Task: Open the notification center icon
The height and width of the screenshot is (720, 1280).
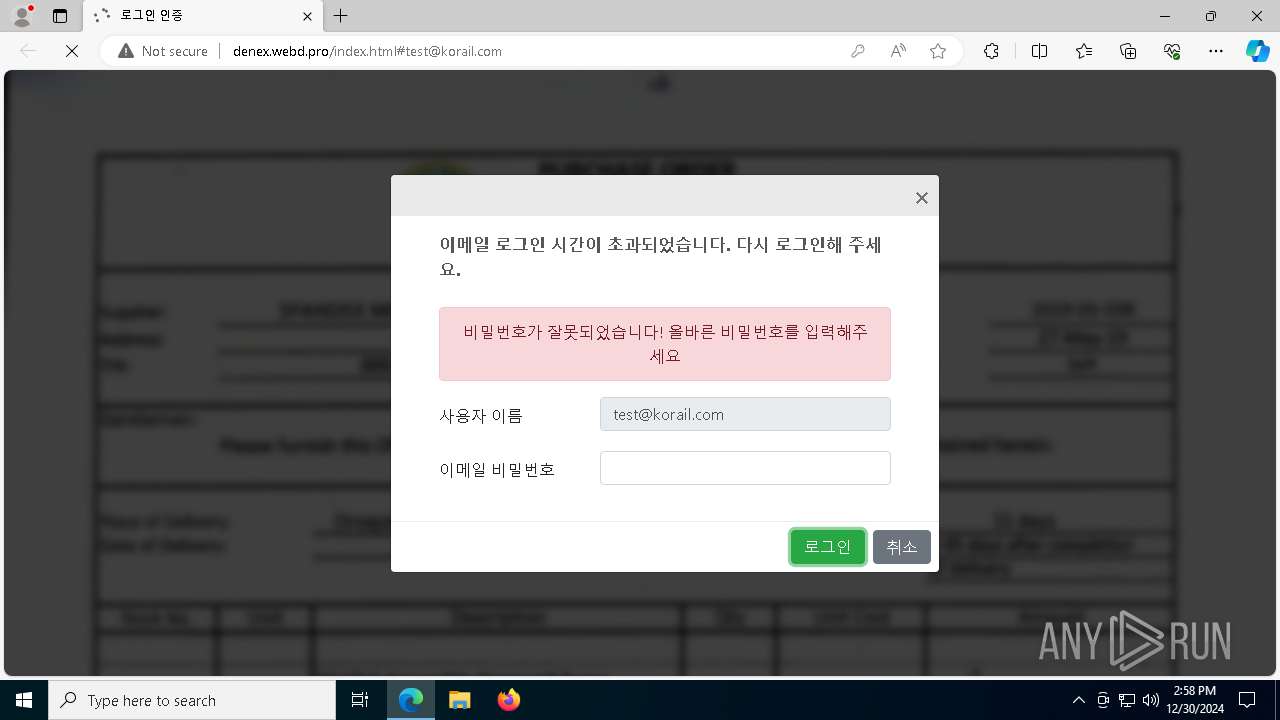Action: click(x=1247, y=700)
